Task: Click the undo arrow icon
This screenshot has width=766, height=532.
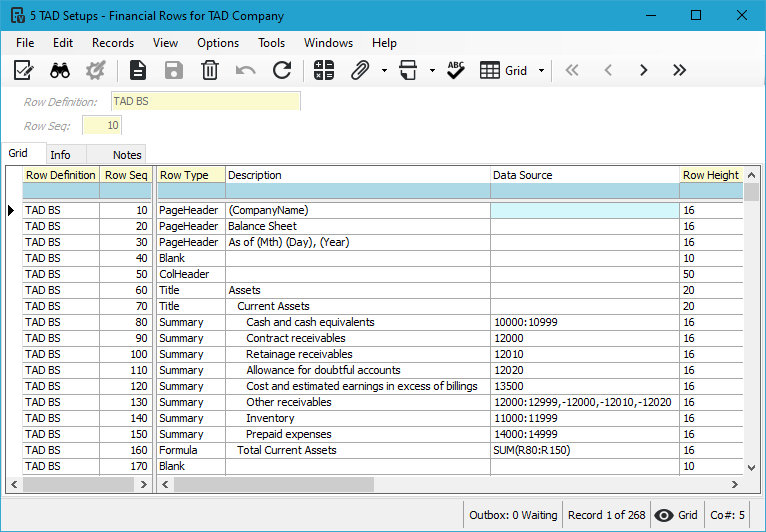Action: pos(245,71)
